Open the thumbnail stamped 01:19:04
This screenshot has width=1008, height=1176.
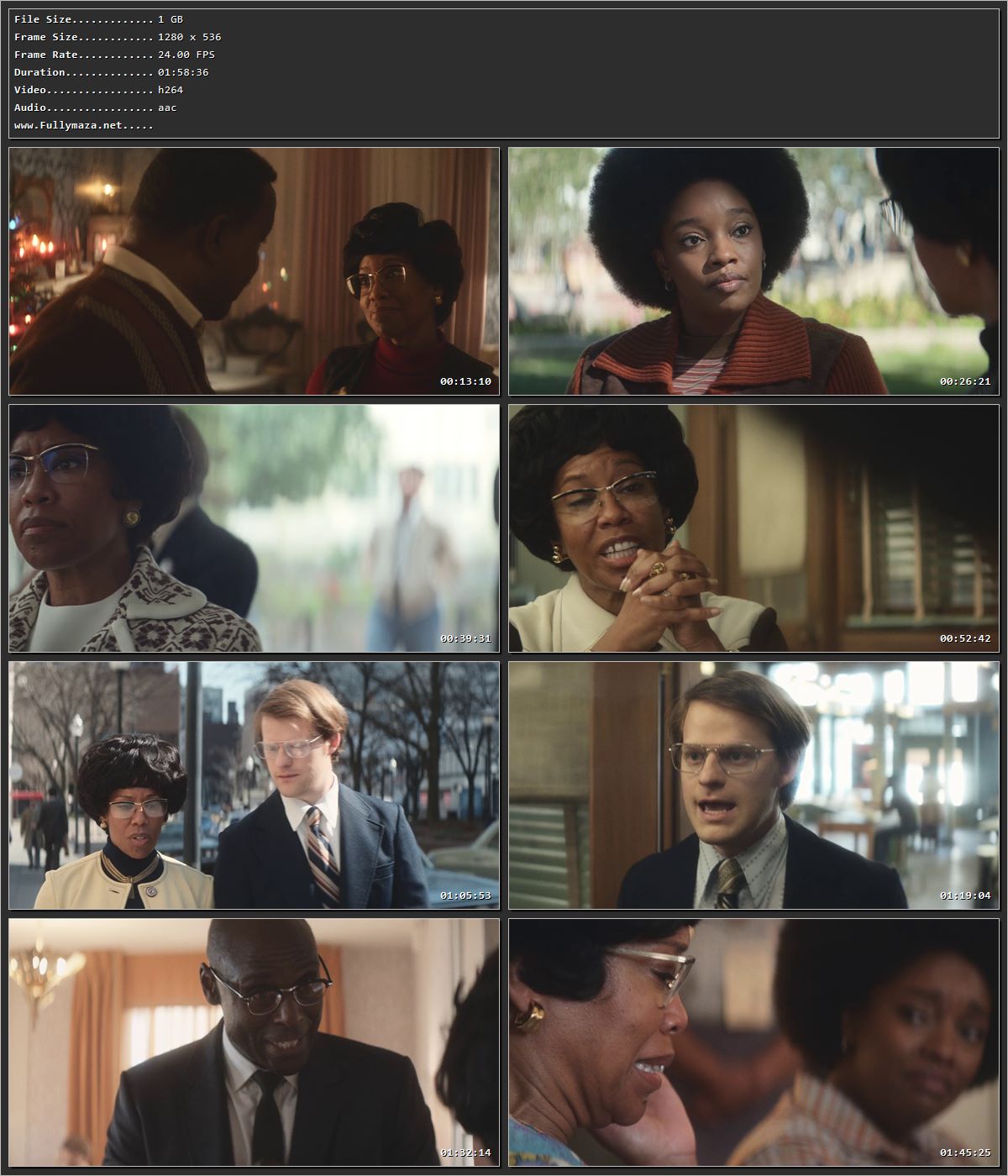[753, 785]
